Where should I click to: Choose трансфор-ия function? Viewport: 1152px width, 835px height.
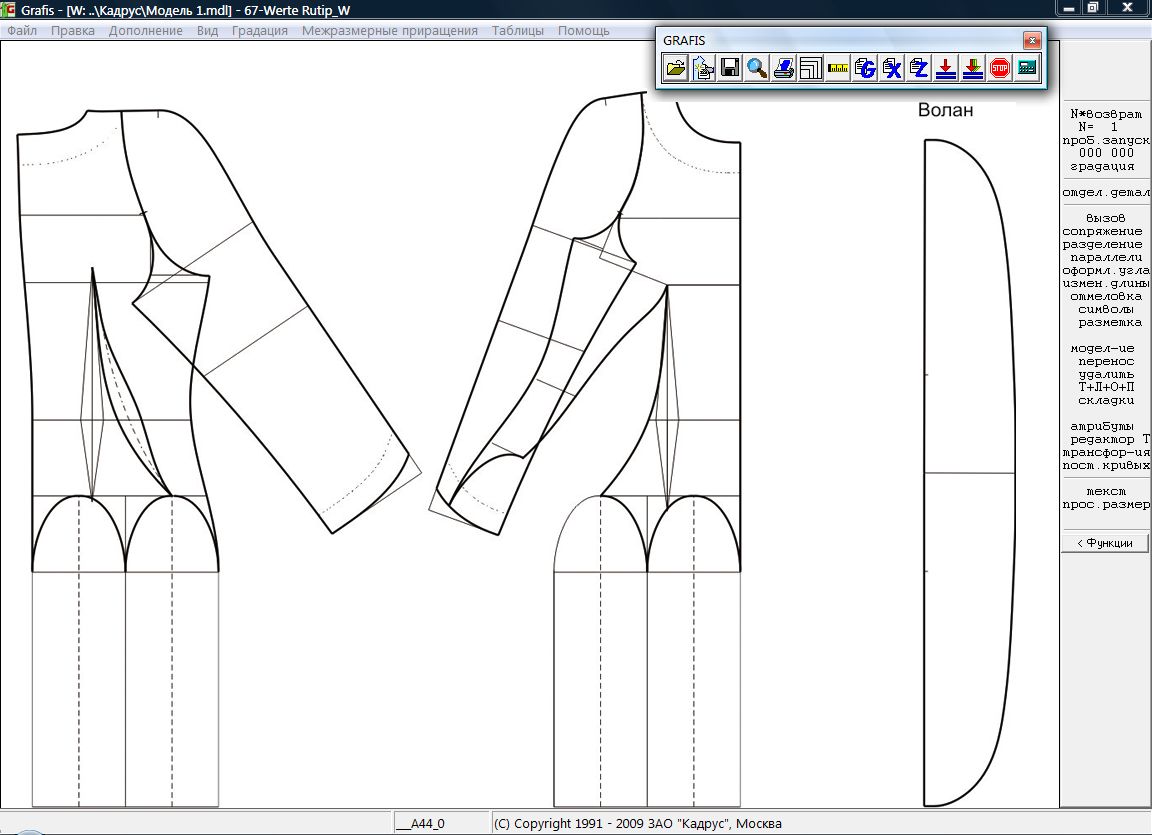tap(1106, 453)
